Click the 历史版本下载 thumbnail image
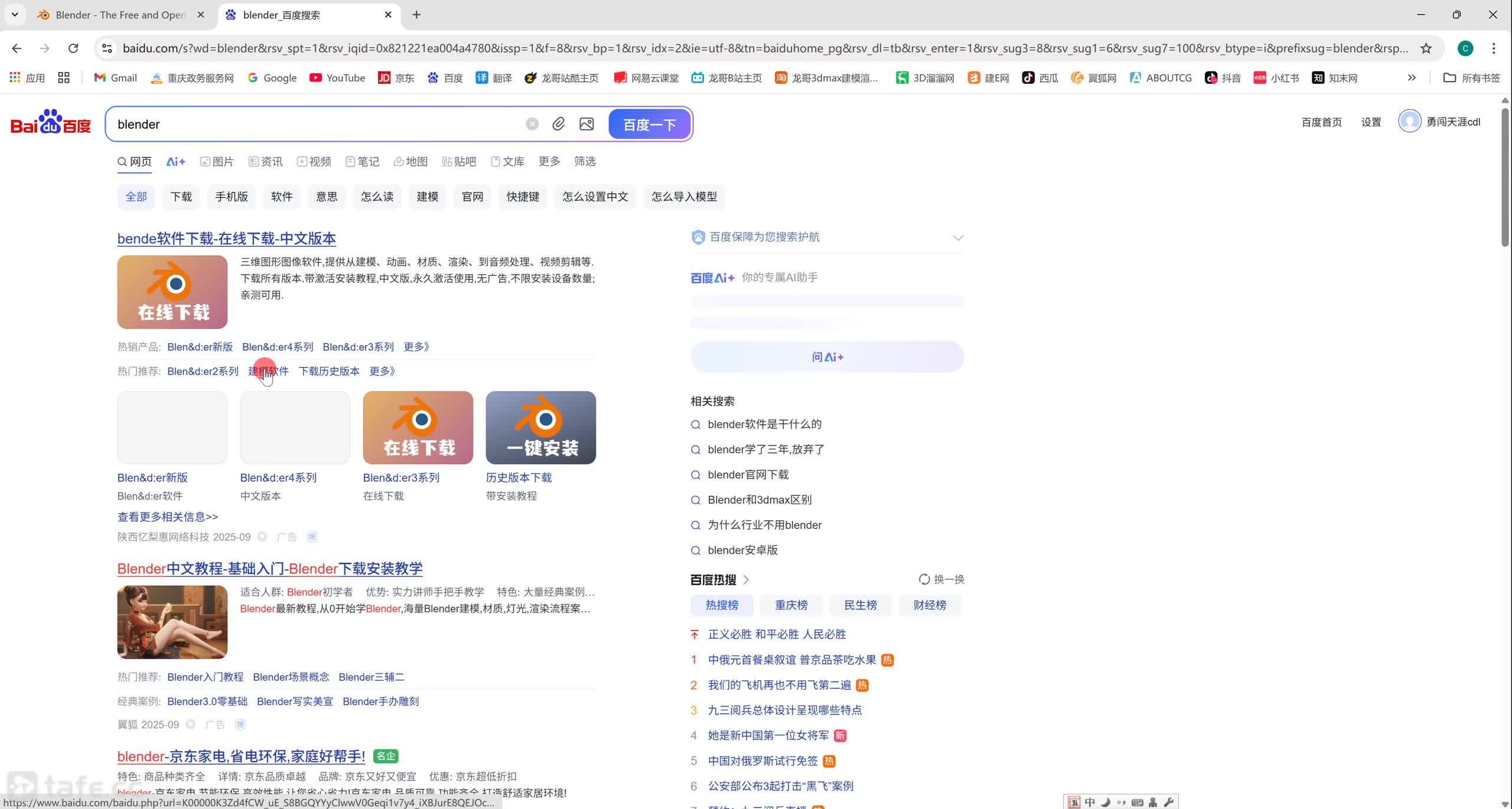 540,428
